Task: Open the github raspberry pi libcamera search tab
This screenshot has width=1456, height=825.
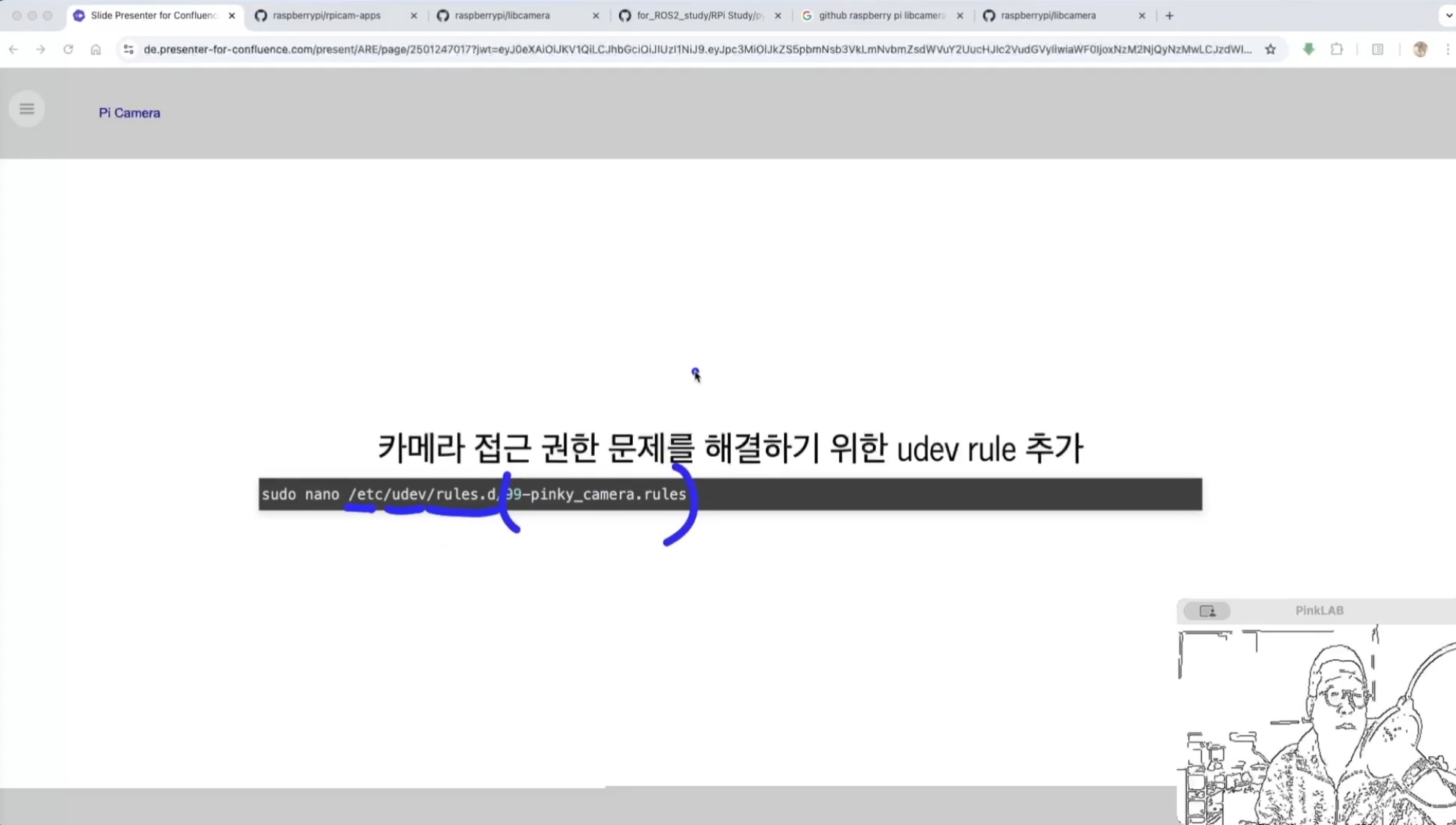Action: [881, 15]
